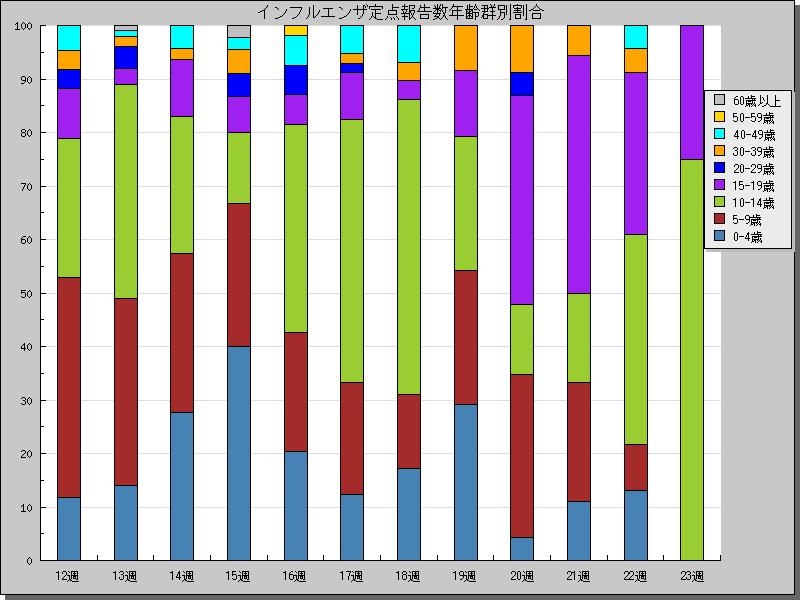Viewport: 800px width, 600px height.
Task: Select the 40-49歳 legend label
Action: click(754, 135)
